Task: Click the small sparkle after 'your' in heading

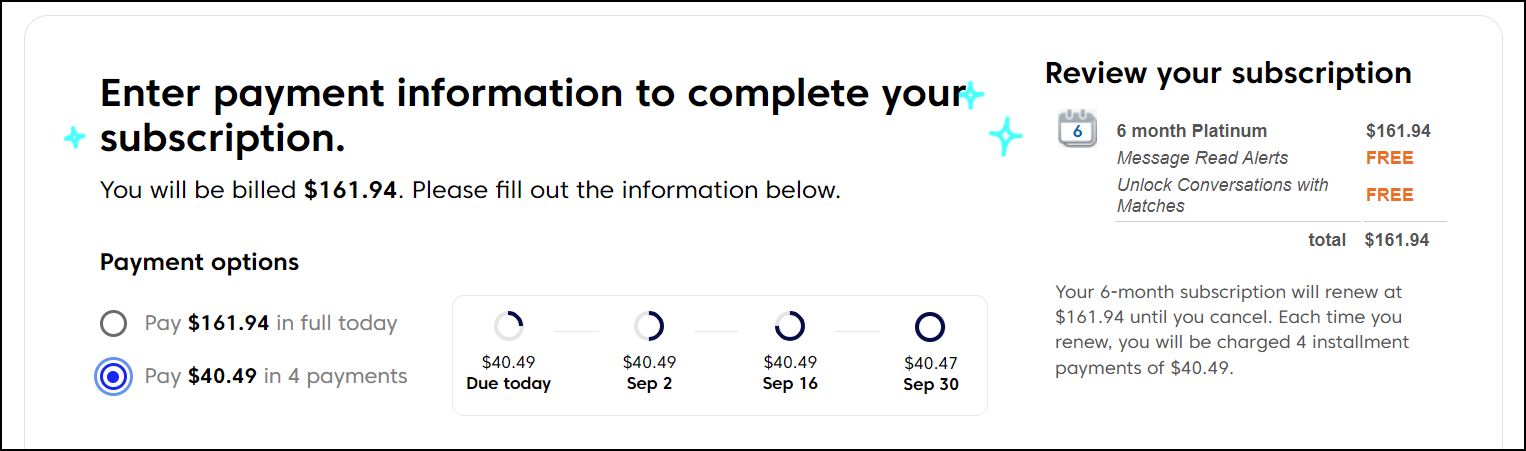Action: 971,96
